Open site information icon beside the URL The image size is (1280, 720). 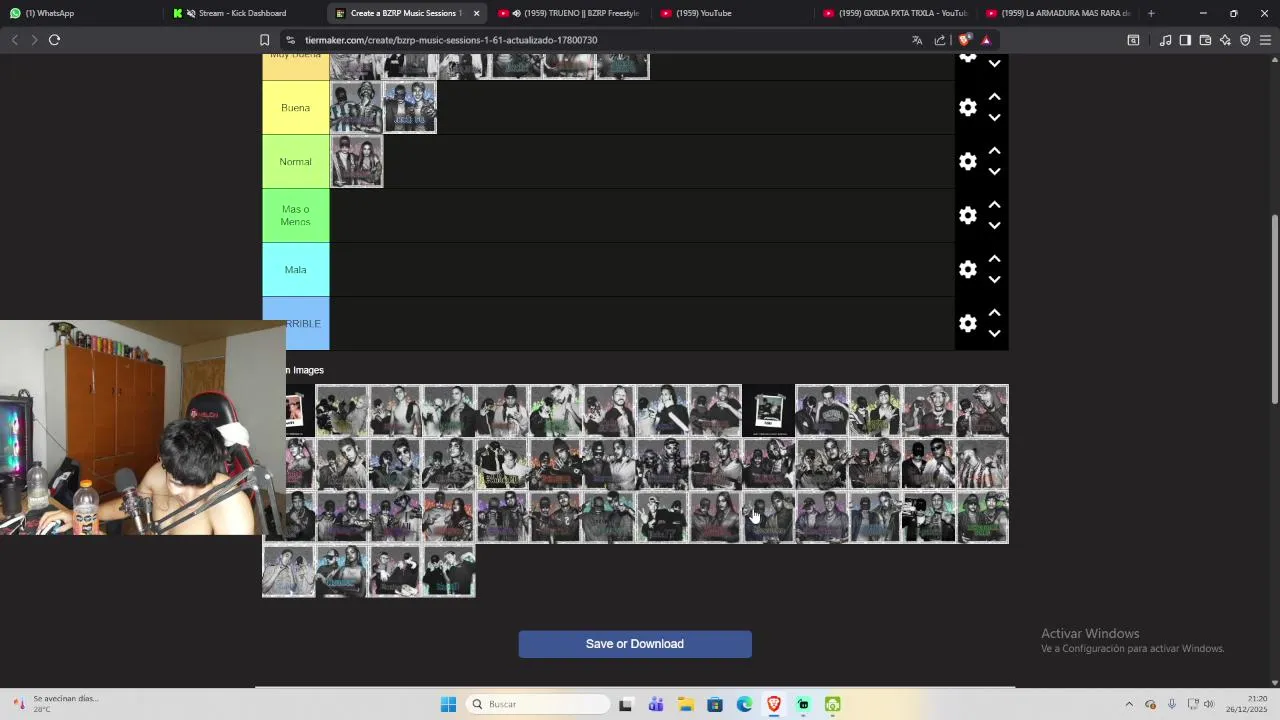click(x=290, y=40)
